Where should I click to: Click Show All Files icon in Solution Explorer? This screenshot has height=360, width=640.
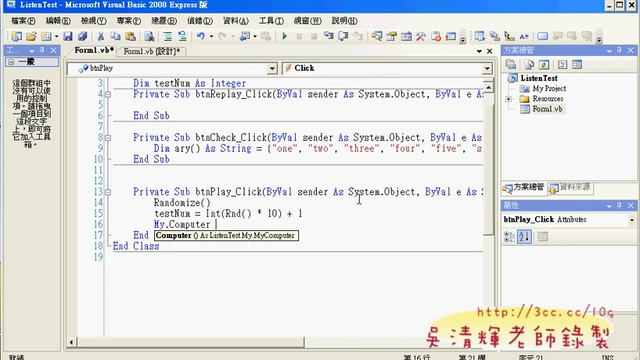[529, 64]
